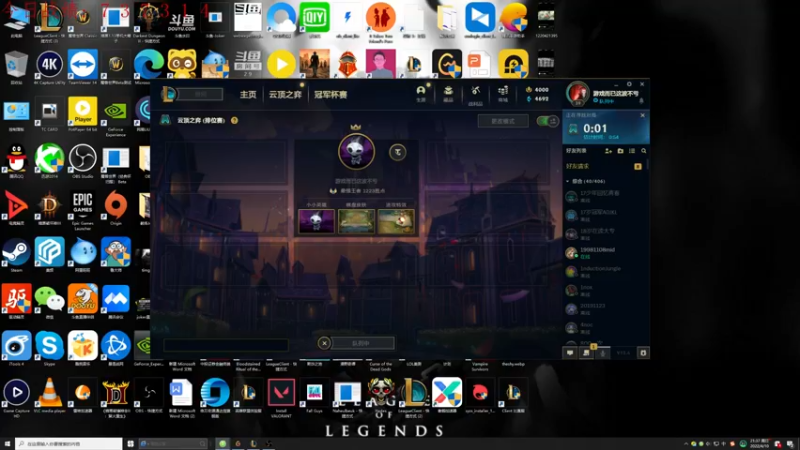Click the friends list sort icon
Viewport: 800px width, 450px height.
click(x=632, y=151)
